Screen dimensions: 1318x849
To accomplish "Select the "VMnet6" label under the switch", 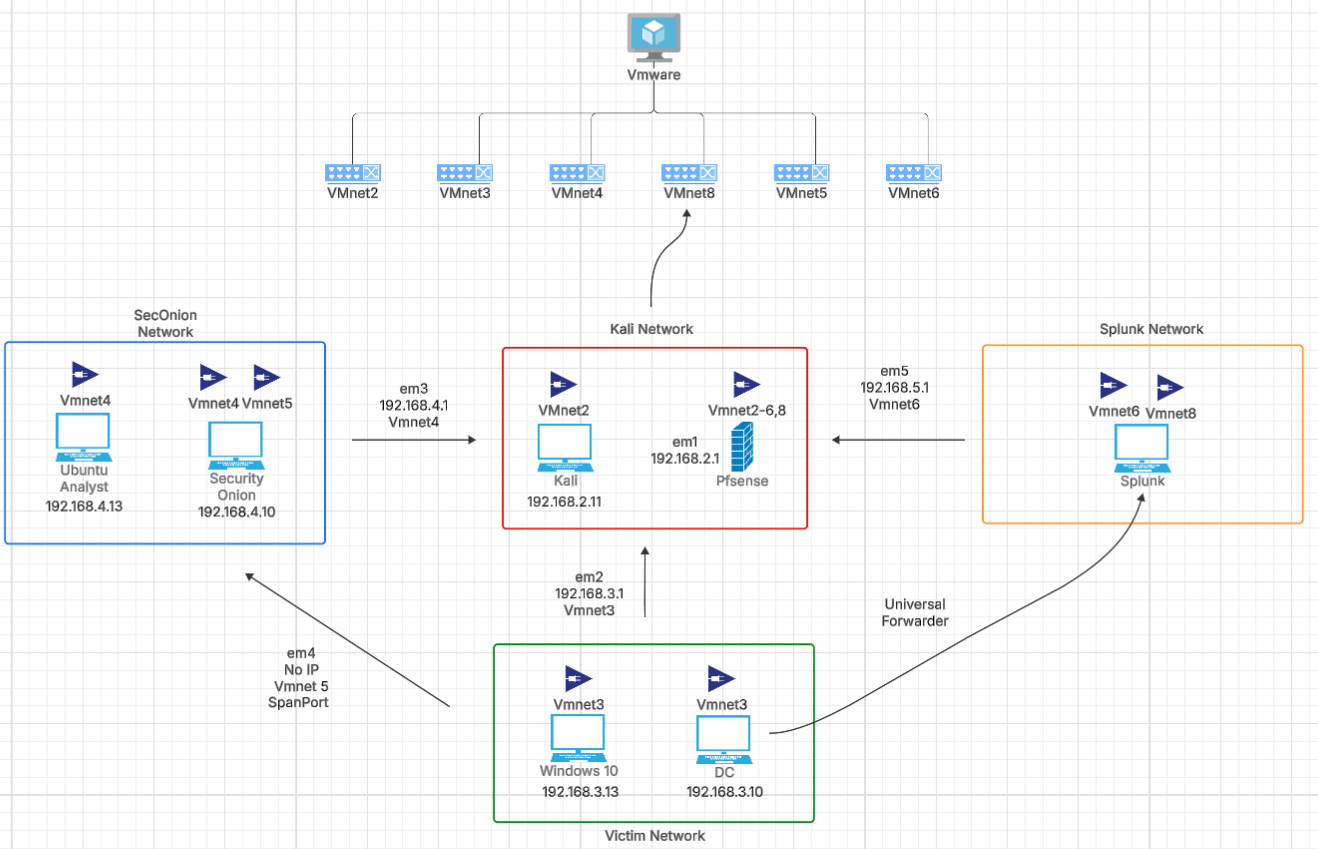I will click(914, 193).
